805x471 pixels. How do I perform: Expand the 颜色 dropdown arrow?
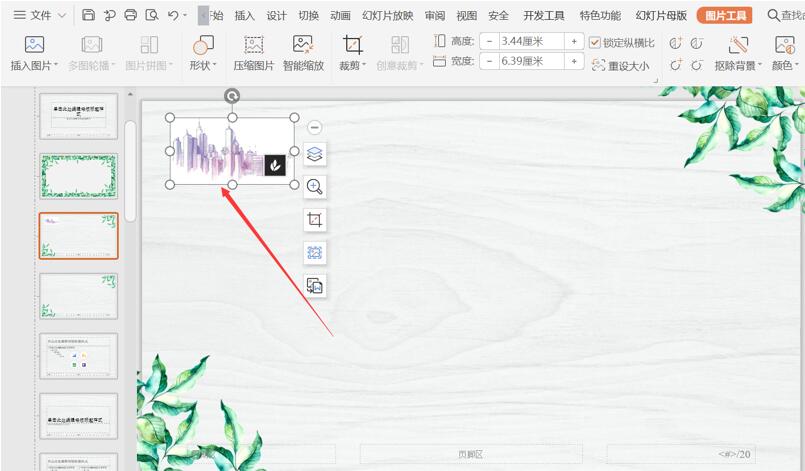pos(797,66)
